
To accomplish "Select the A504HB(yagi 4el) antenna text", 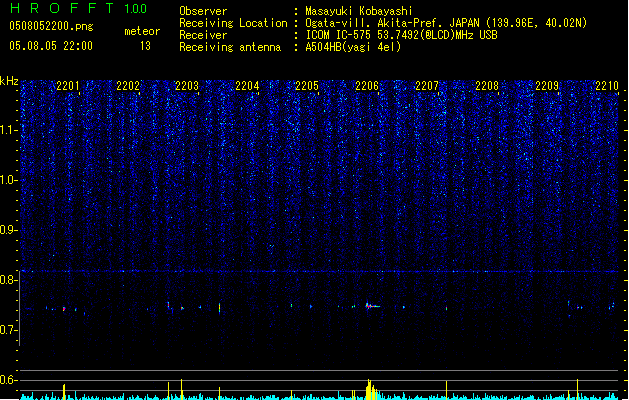I will click(353, 47).
